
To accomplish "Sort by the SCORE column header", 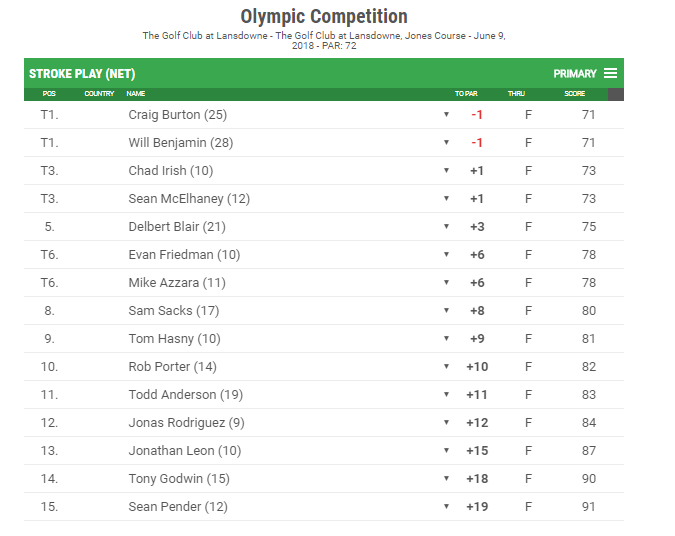I will pos(575,93).
